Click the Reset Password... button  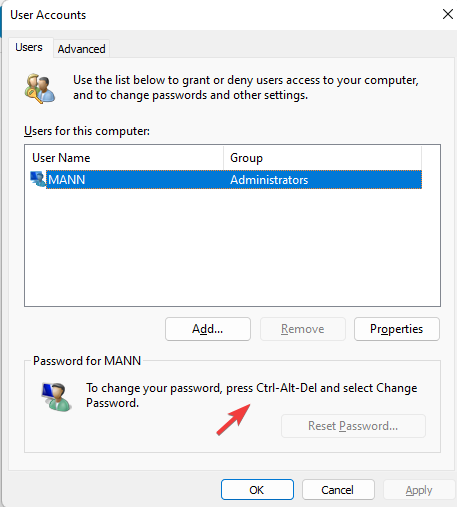[x=353, y=426]
